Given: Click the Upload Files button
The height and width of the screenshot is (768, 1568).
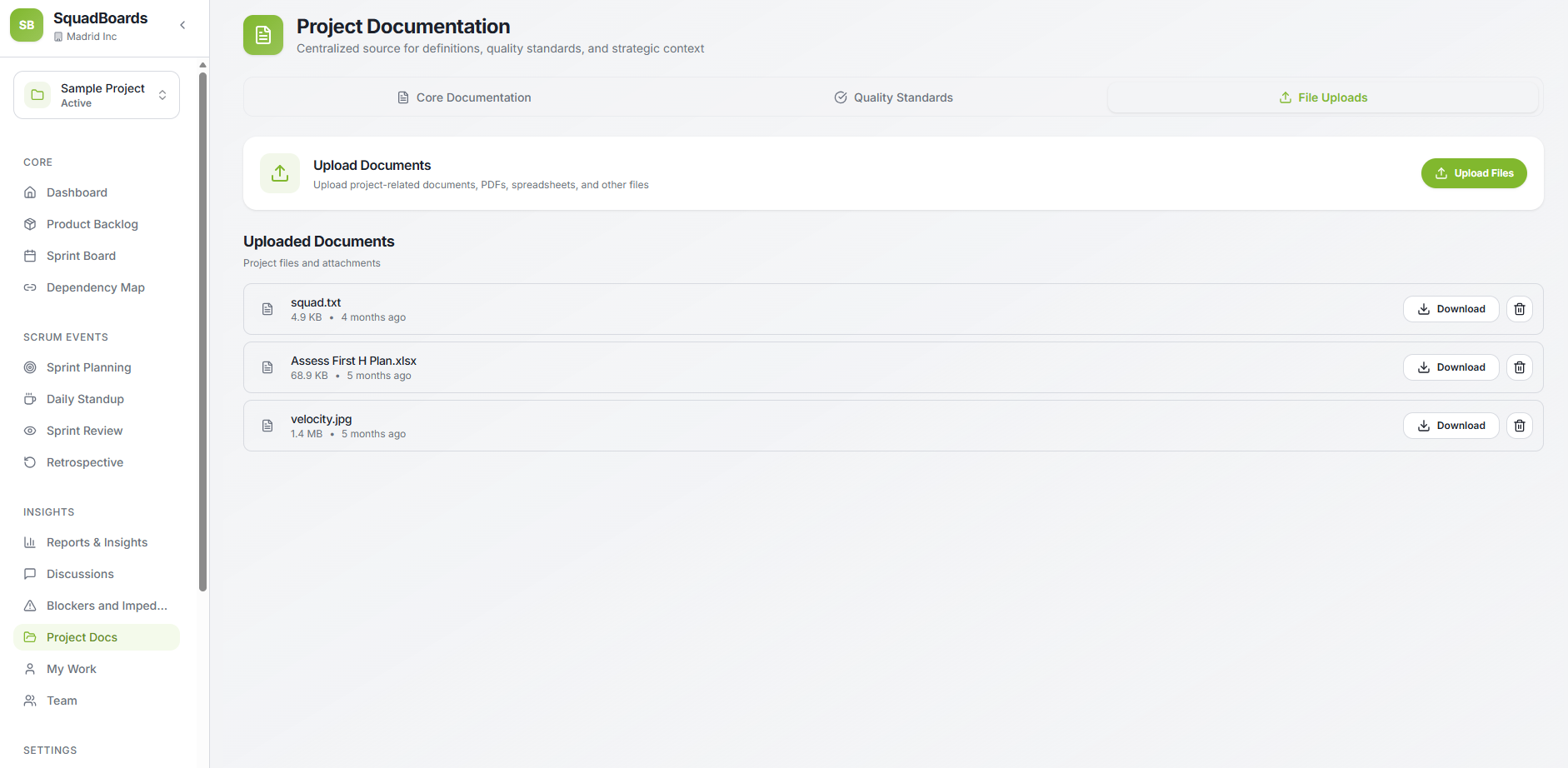Looking at the screenshot, I should [x=1474, y=173].
